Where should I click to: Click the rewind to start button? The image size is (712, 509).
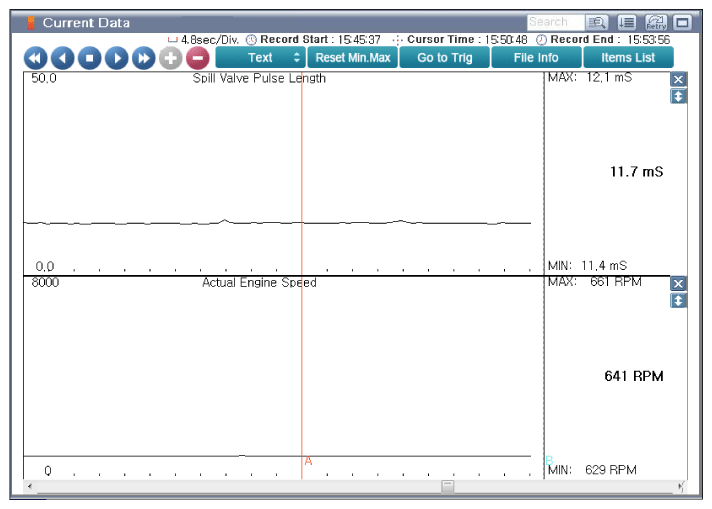pos(35,58)
